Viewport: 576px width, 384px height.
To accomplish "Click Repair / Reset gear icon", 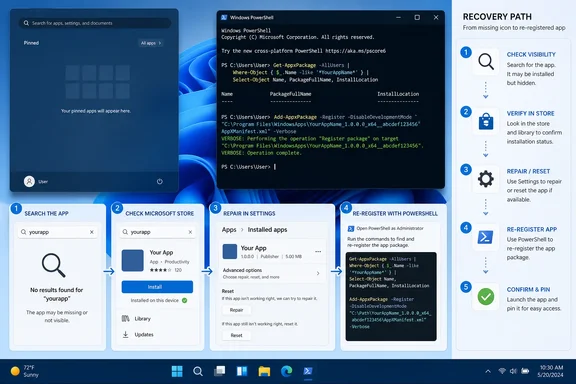I will [x=486, y=179].
